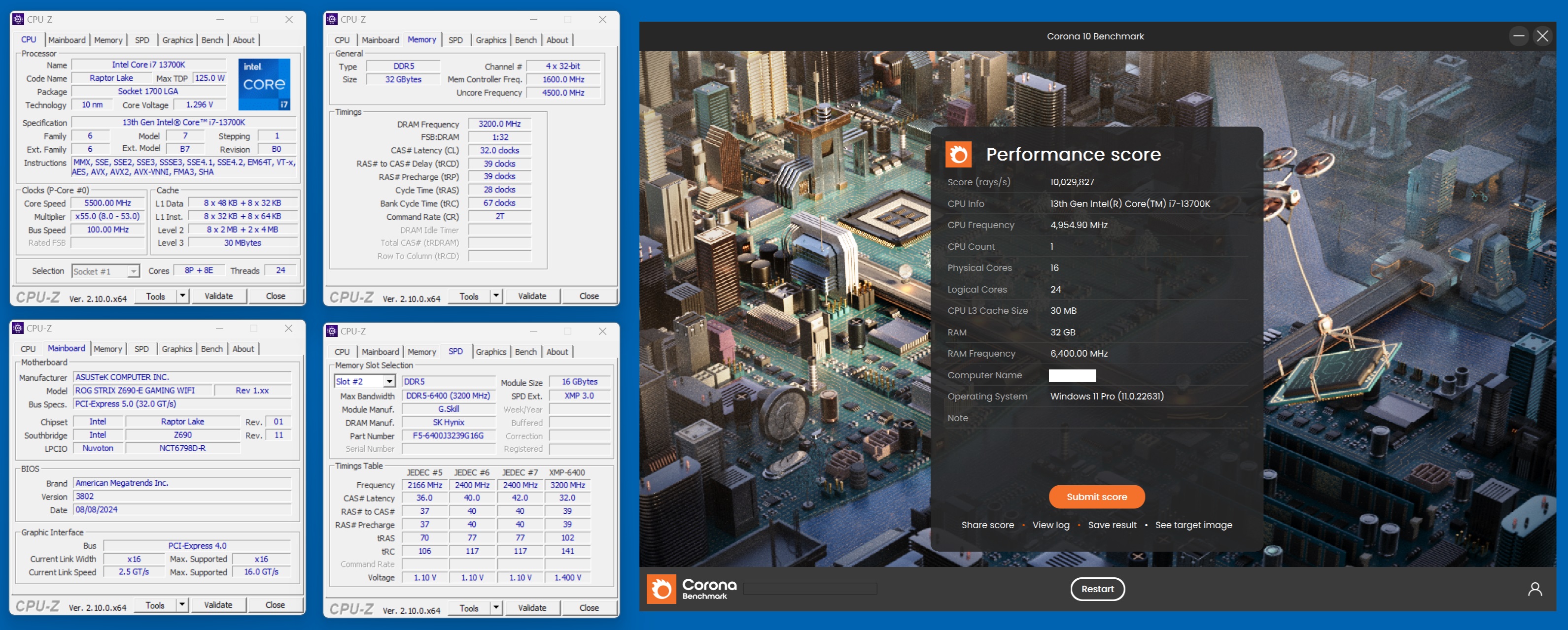Close the CPU-Z SPD window
1568x630 pixels.
coord(602,332)
